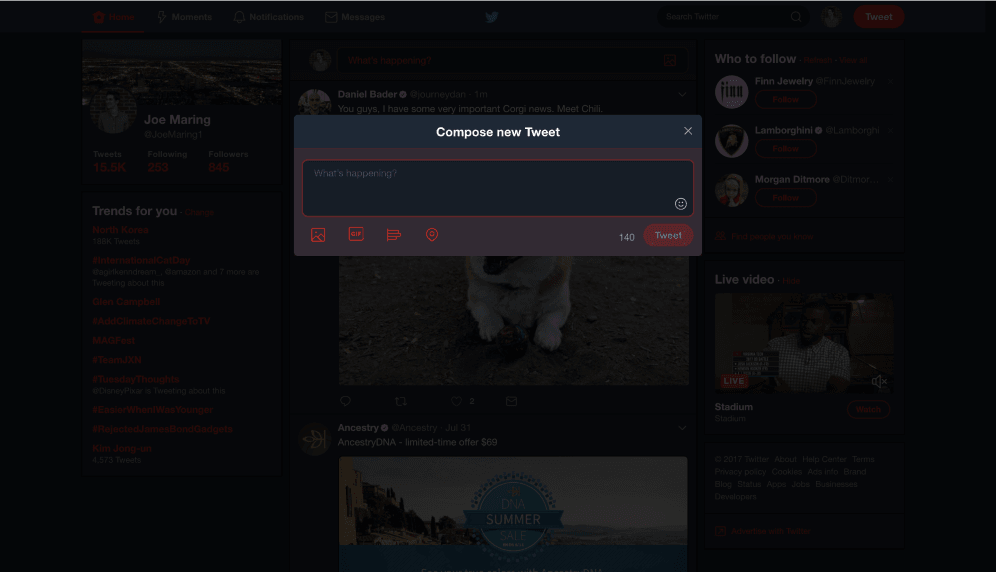The image size is (996, 572).
Task: Submit with the Tweet button in dialog
Action: point(668,235)
